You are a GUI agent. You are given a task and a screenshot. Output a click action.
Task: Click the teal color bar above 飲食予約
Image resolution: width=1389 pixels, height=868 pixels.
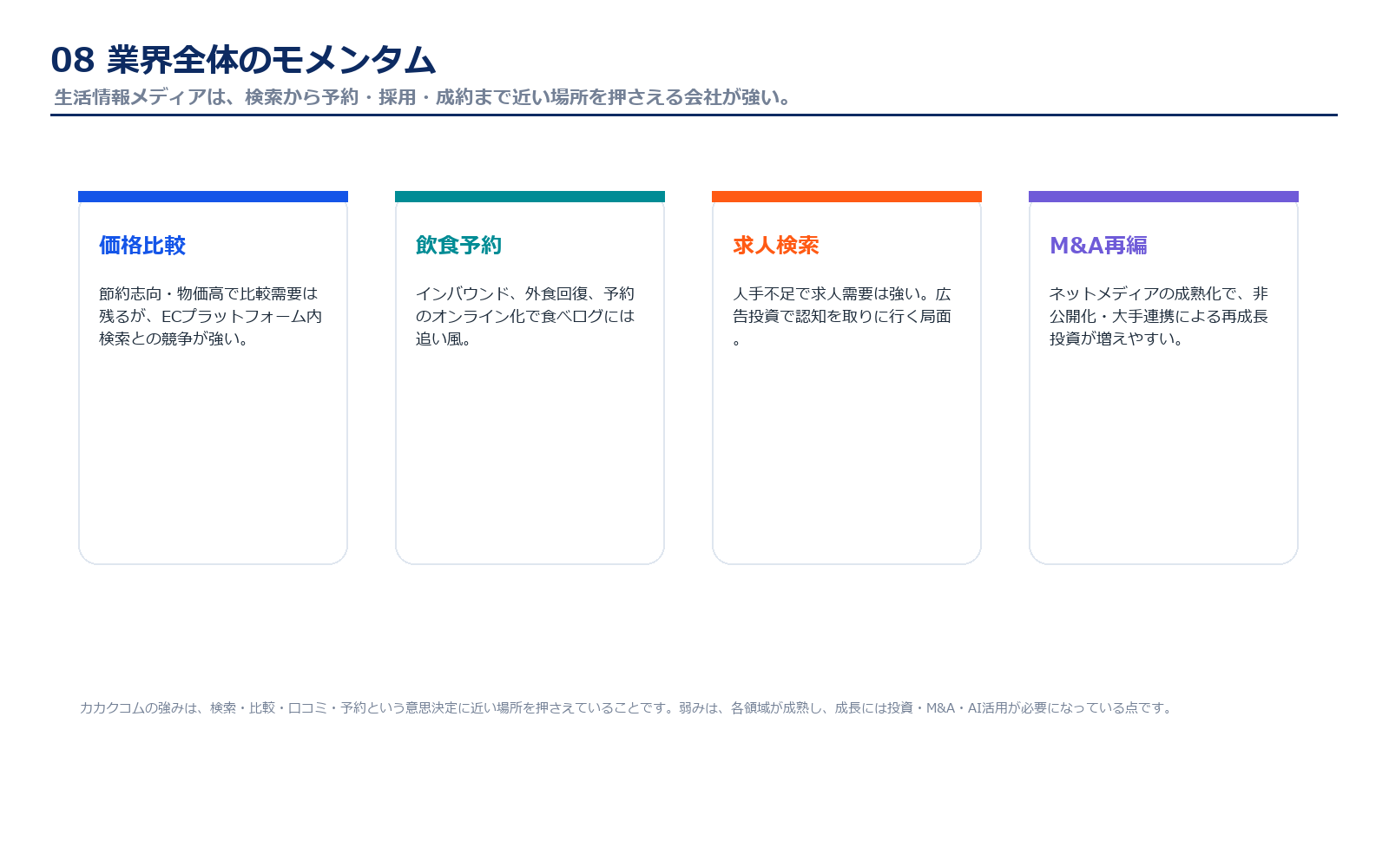(x=530, y=196)
